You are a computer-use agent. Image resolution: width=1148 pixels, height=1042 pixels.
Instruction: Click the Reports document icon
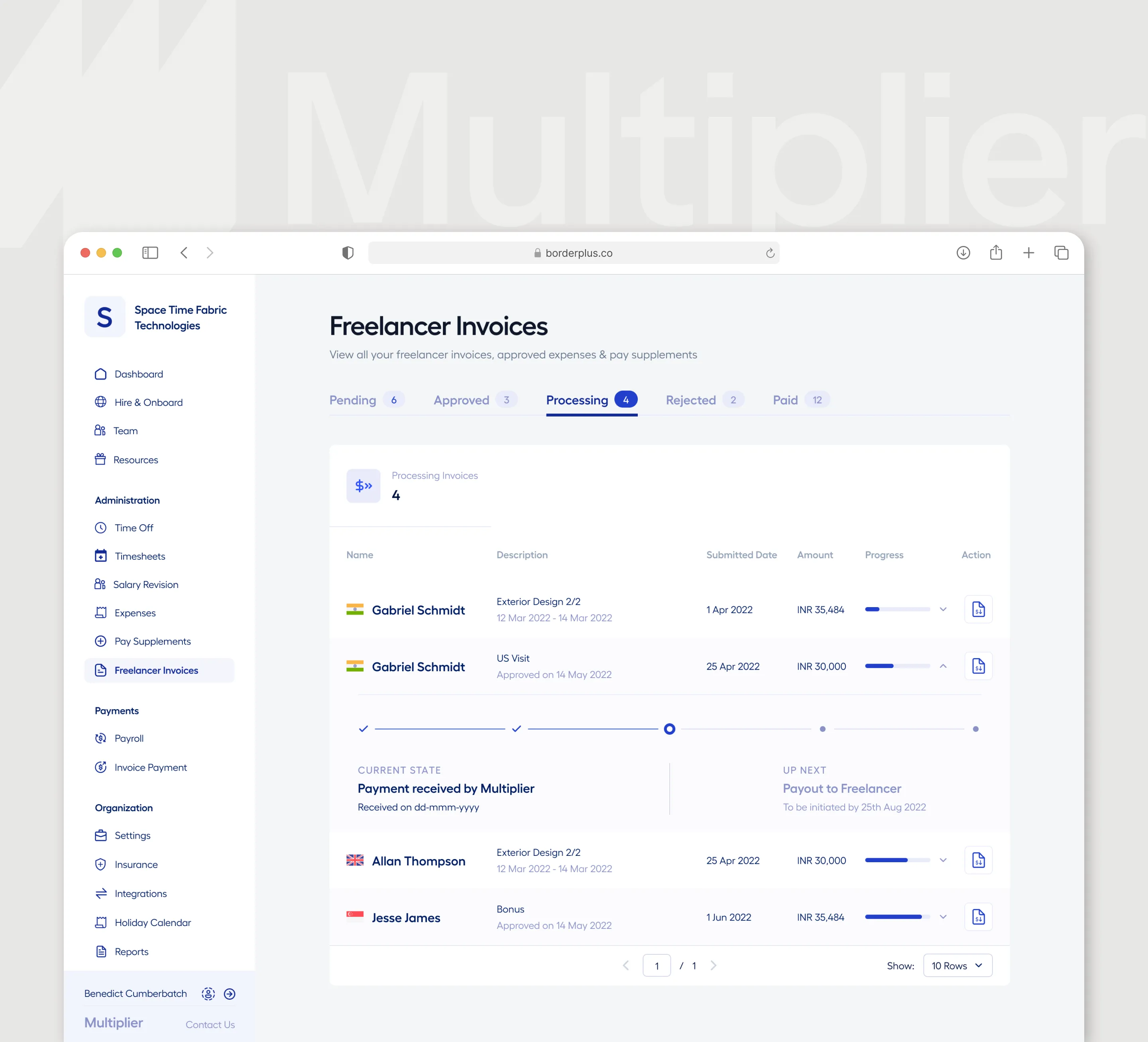(x=101, y=952)
